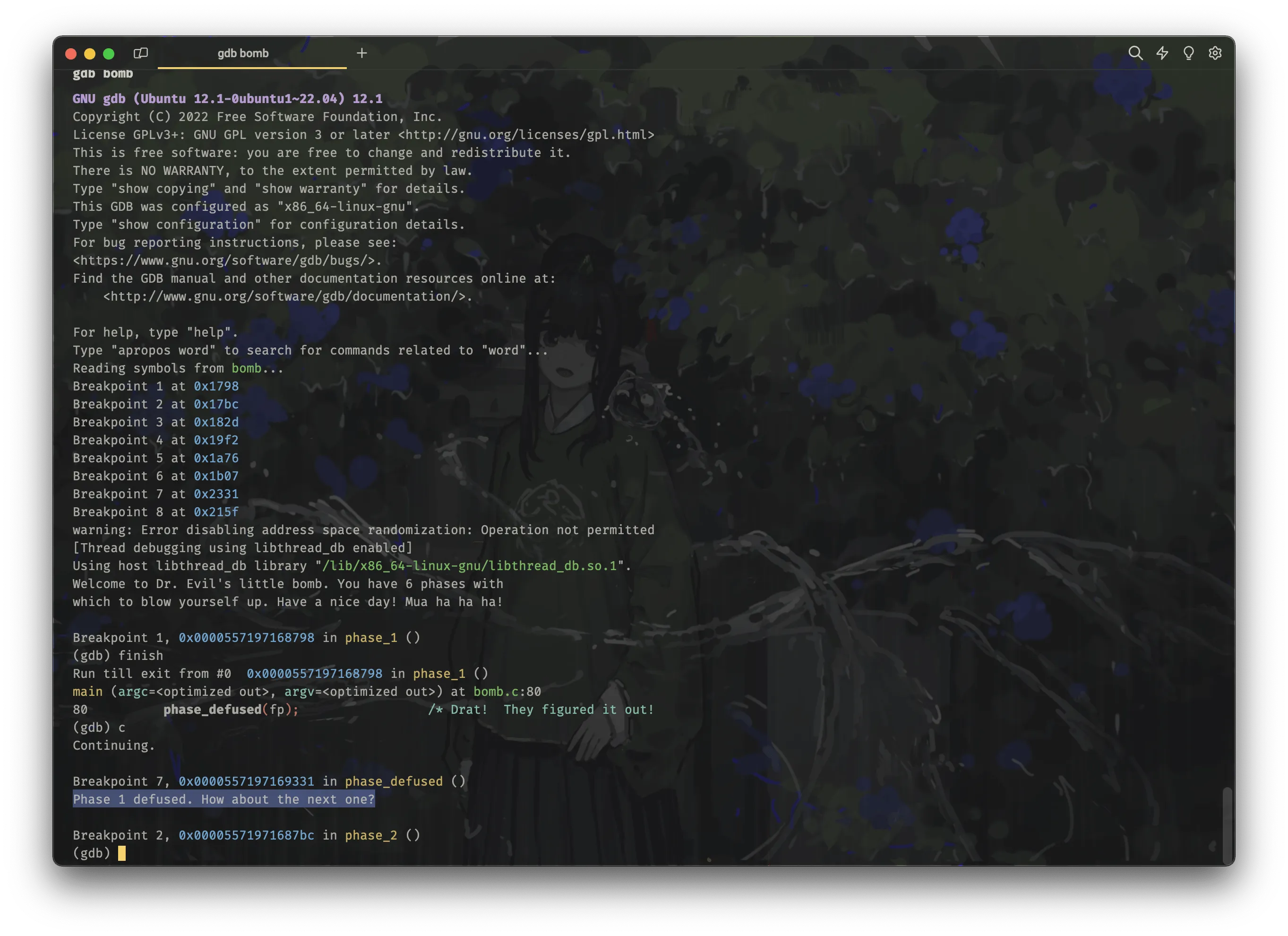Click address 0x00005571971687bc in Breakpoint 2 line
This screenshot has width=1288, height=936.
click(247, 835)
